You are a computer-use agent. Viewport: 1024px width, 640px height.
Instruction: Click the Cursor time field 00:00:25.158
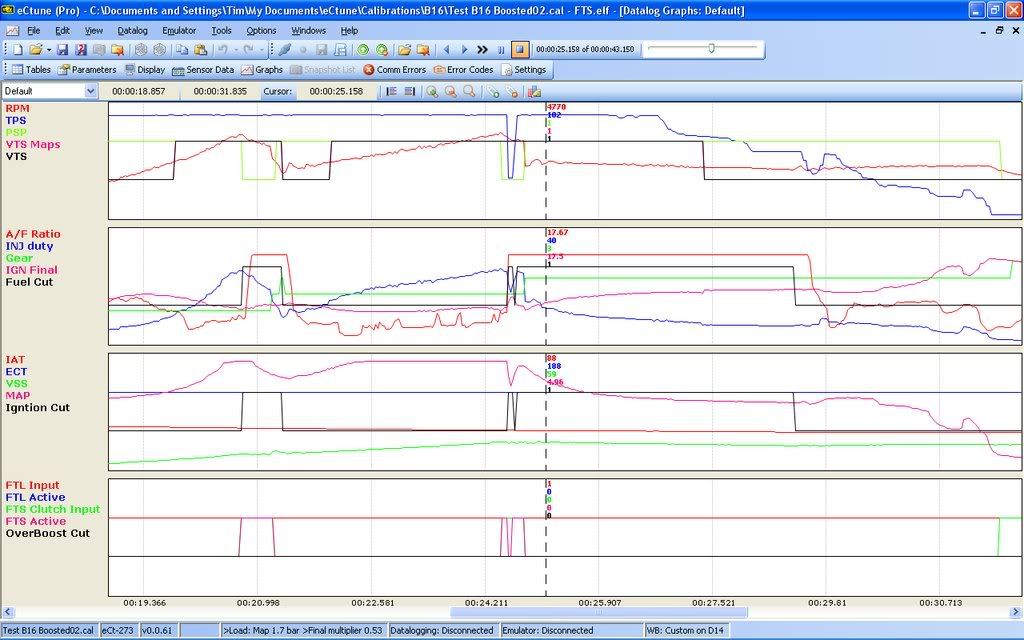(336, 91)
